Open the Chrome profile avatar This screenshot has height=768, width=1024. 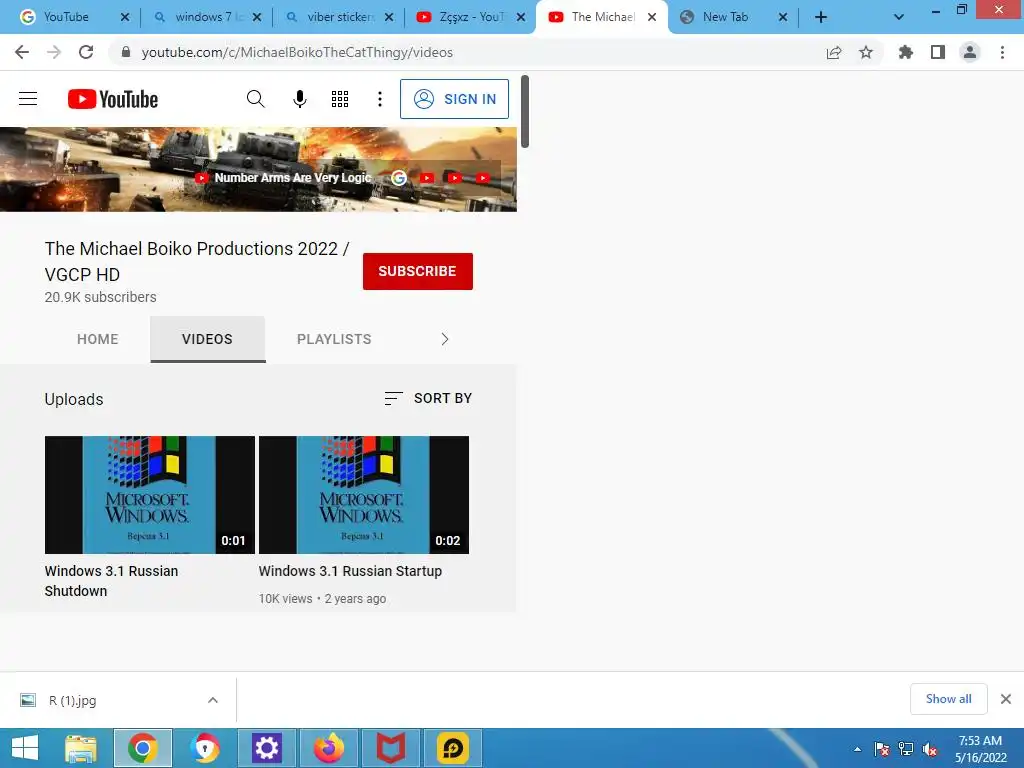(970, 52)
